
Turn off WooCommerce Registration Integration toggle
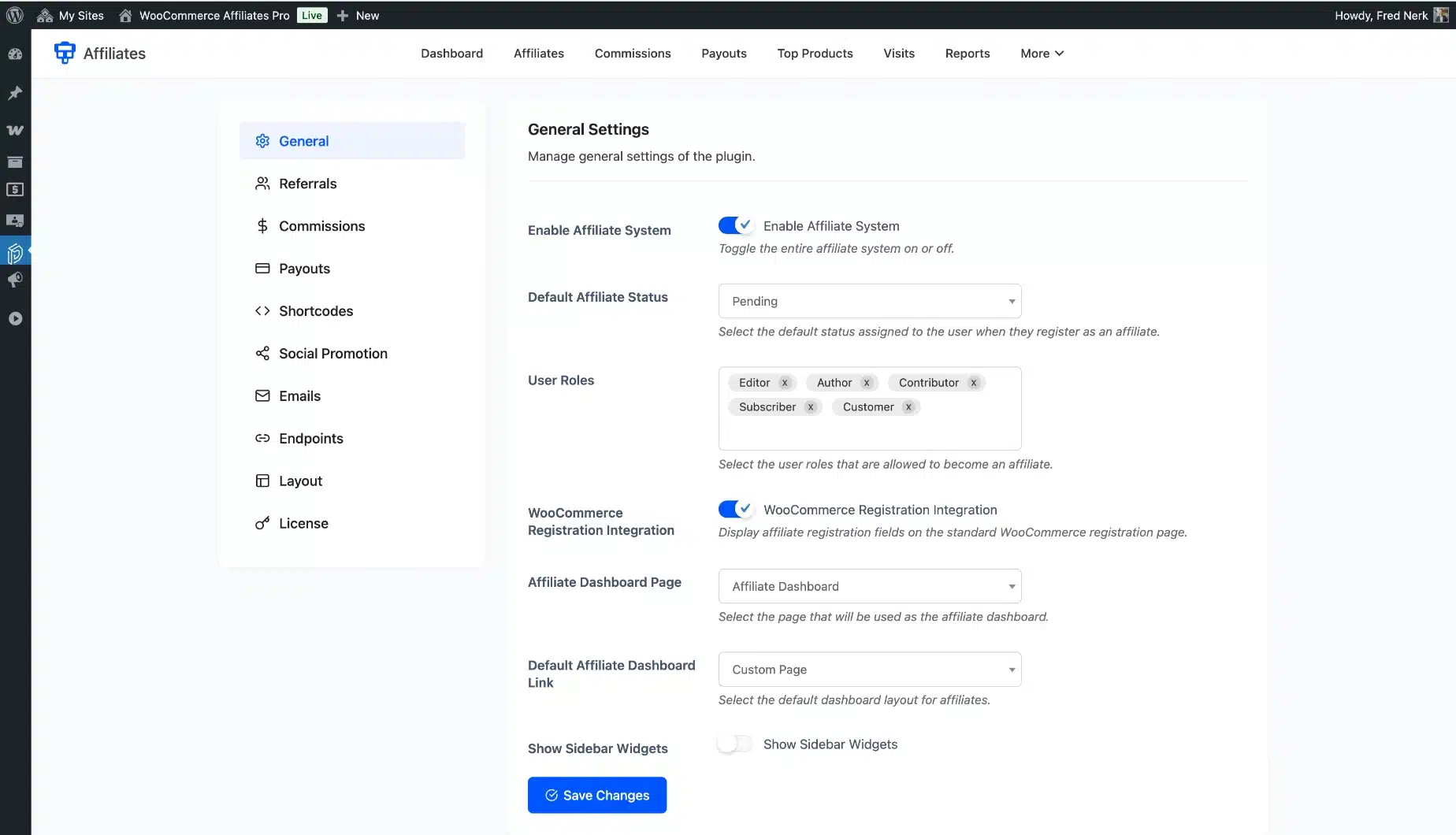coord(735,510)
